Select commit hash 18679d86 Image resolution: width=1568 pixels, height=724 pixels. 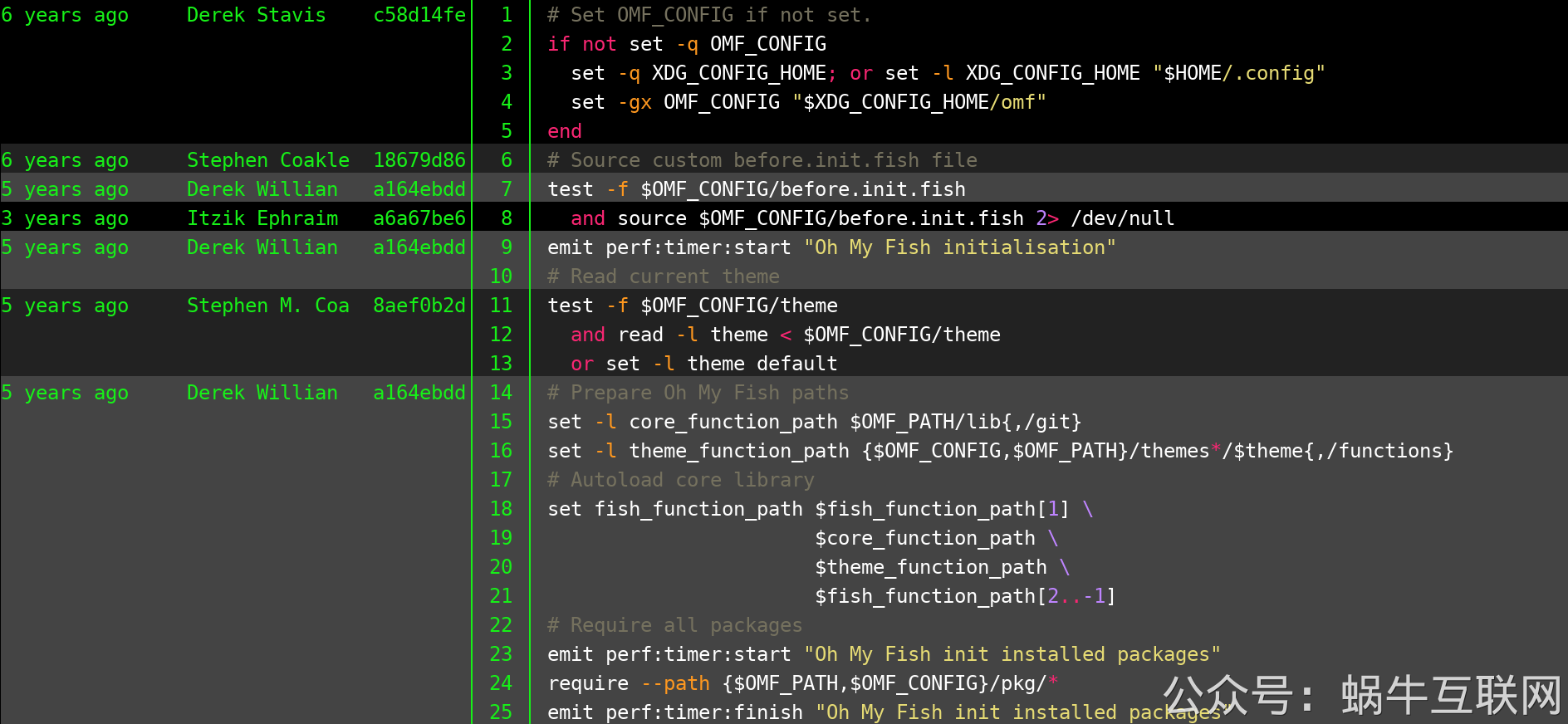[419, 160]
